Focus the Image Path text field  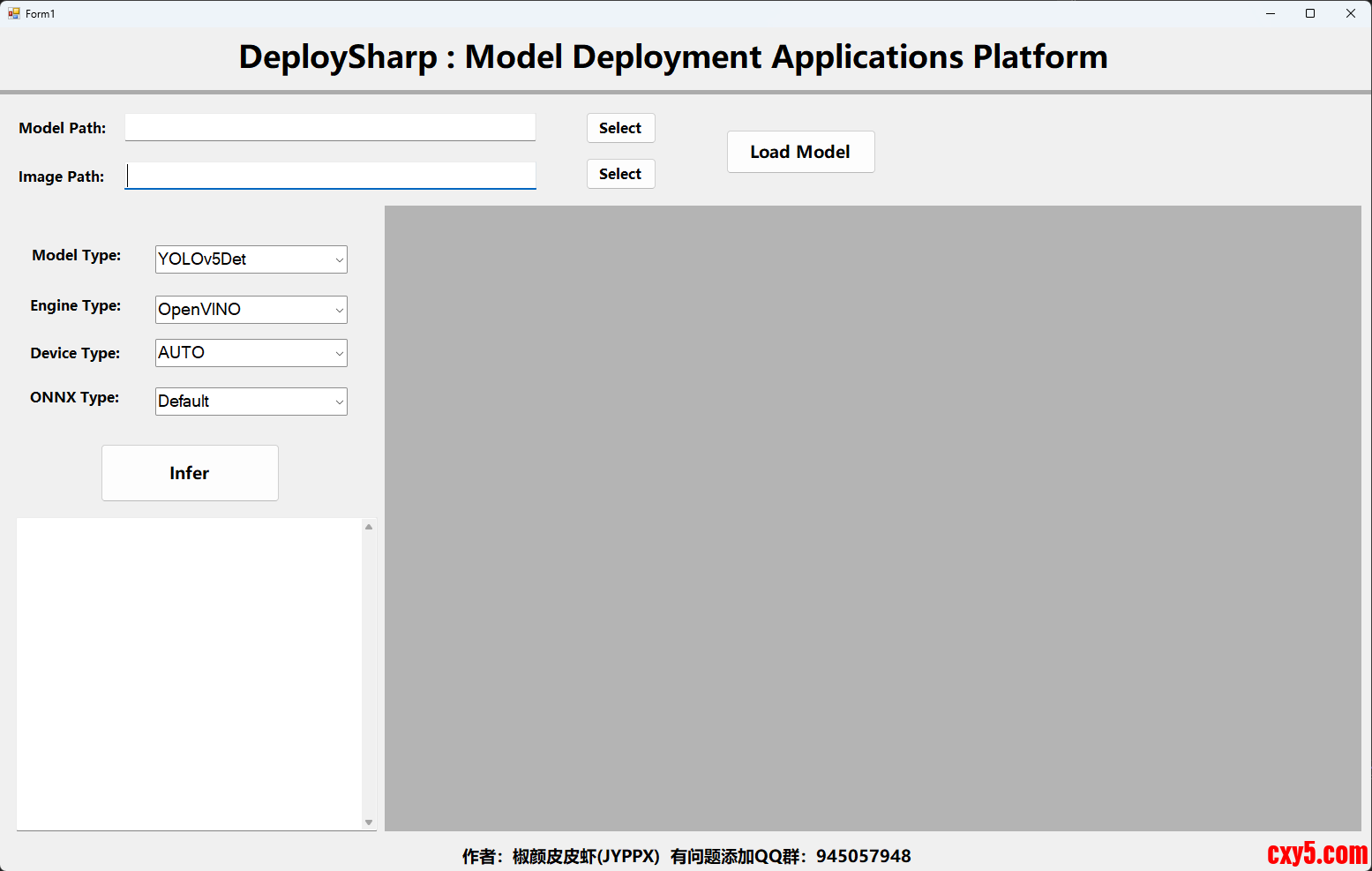tap(330, 176)
